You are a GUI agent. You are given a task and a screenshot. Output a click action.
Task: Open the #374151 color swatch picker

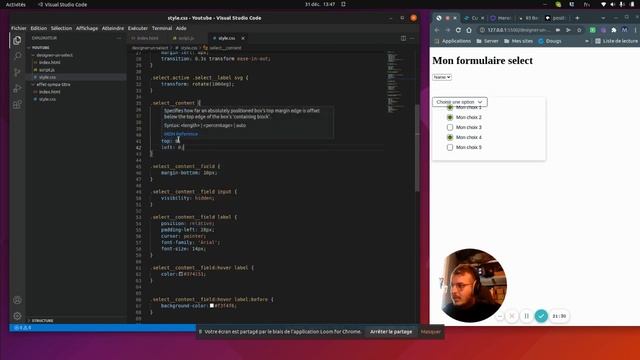181,274
